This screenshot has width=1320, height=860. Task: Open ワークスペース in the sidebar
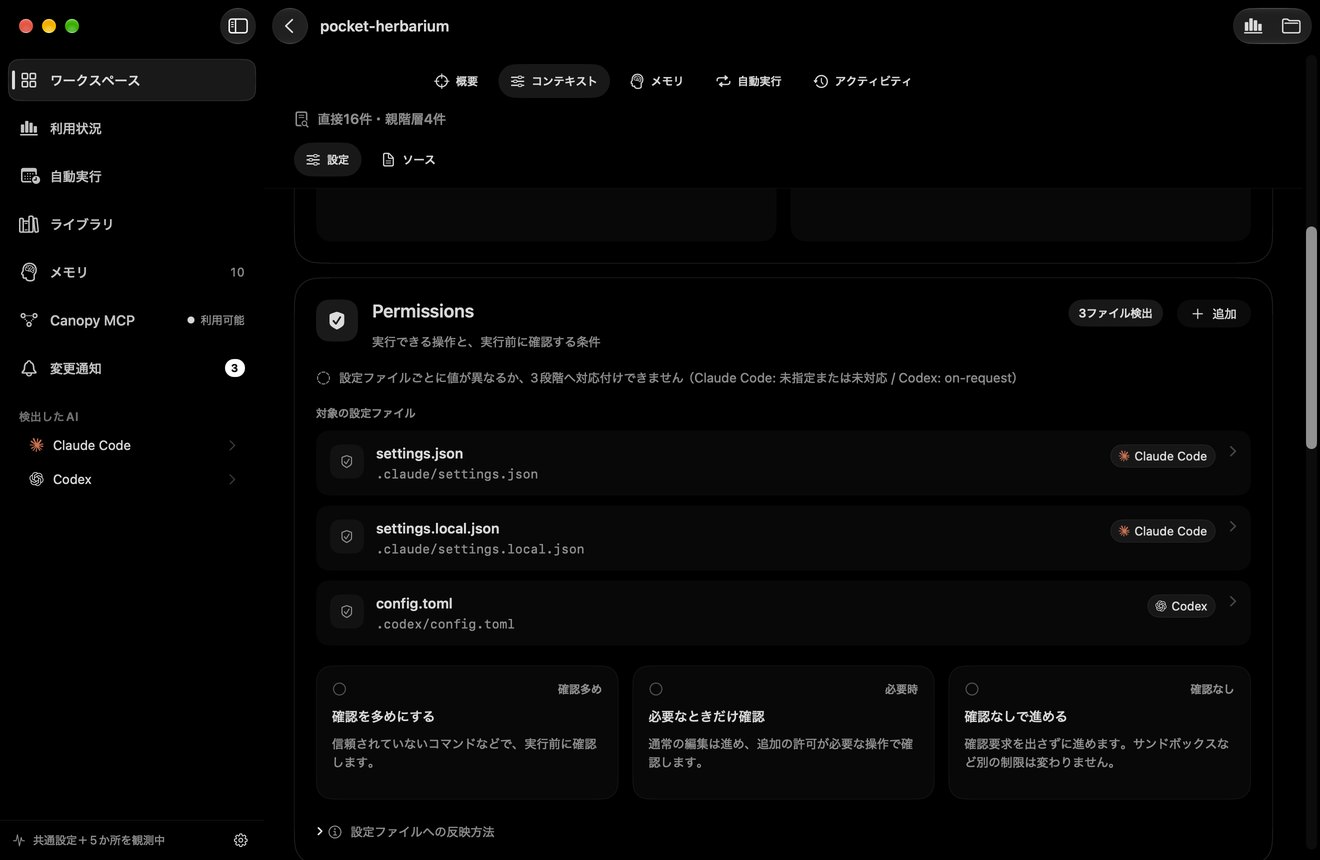[x=132, y=80]
